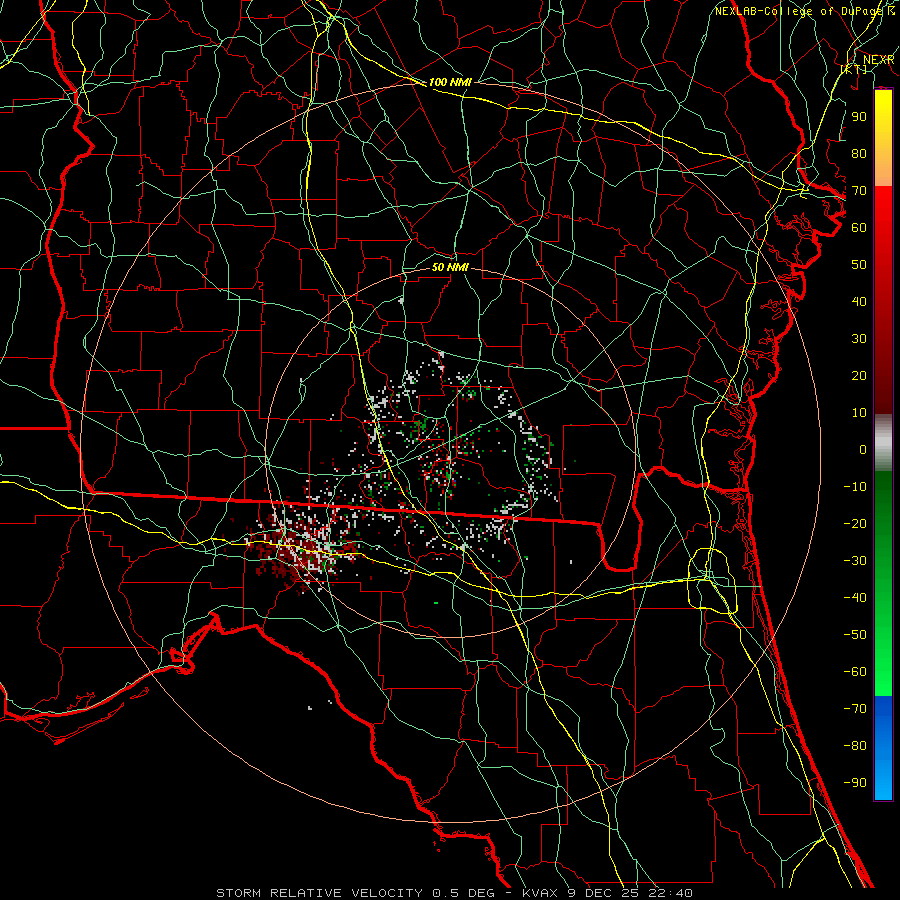Click the 30 value on the color scale

coord(859,339)
